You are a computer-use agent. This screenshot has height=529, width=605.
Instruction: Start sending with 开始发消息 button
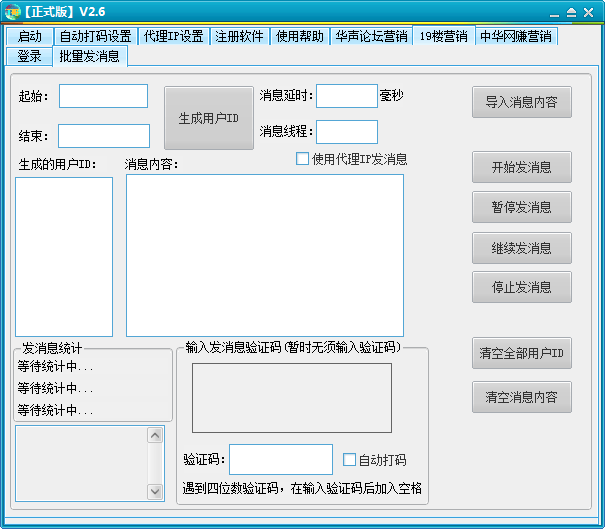click(x=522, y=167)
